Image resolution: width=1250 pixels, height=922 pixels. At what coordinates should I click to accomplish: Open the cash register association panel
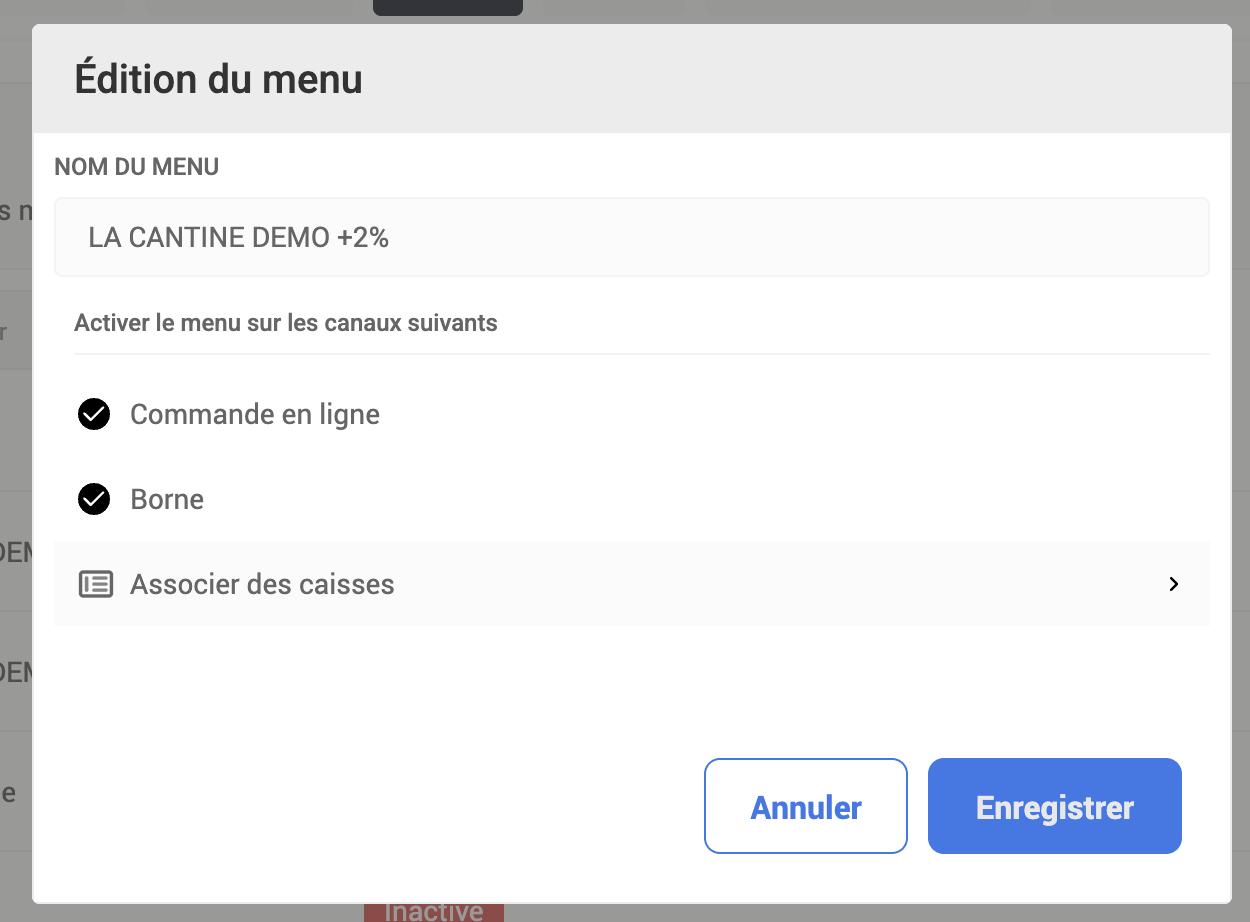click(x=632, y=584)
